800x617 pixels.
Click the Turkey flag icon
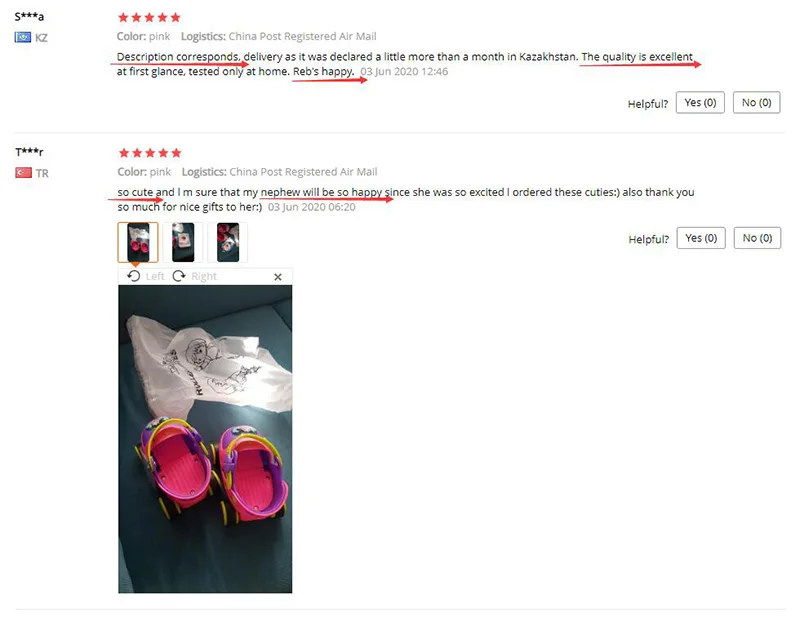point(23,173)
